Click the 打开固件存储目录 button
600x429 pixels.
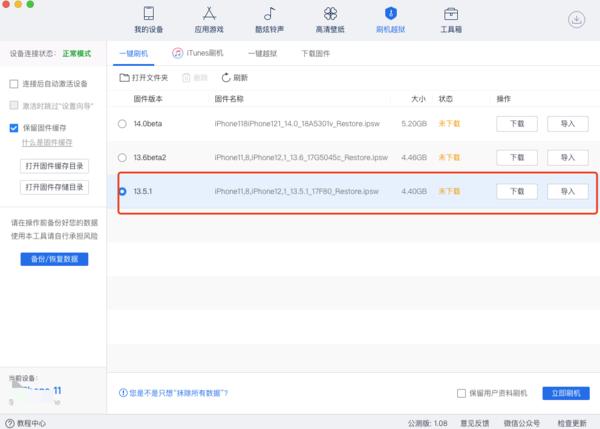[54, 187]
